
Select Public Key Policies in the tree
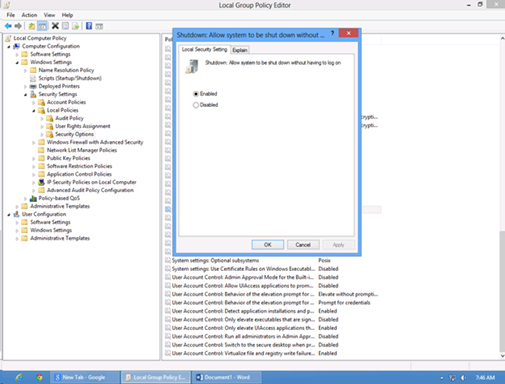coord(68,158)
